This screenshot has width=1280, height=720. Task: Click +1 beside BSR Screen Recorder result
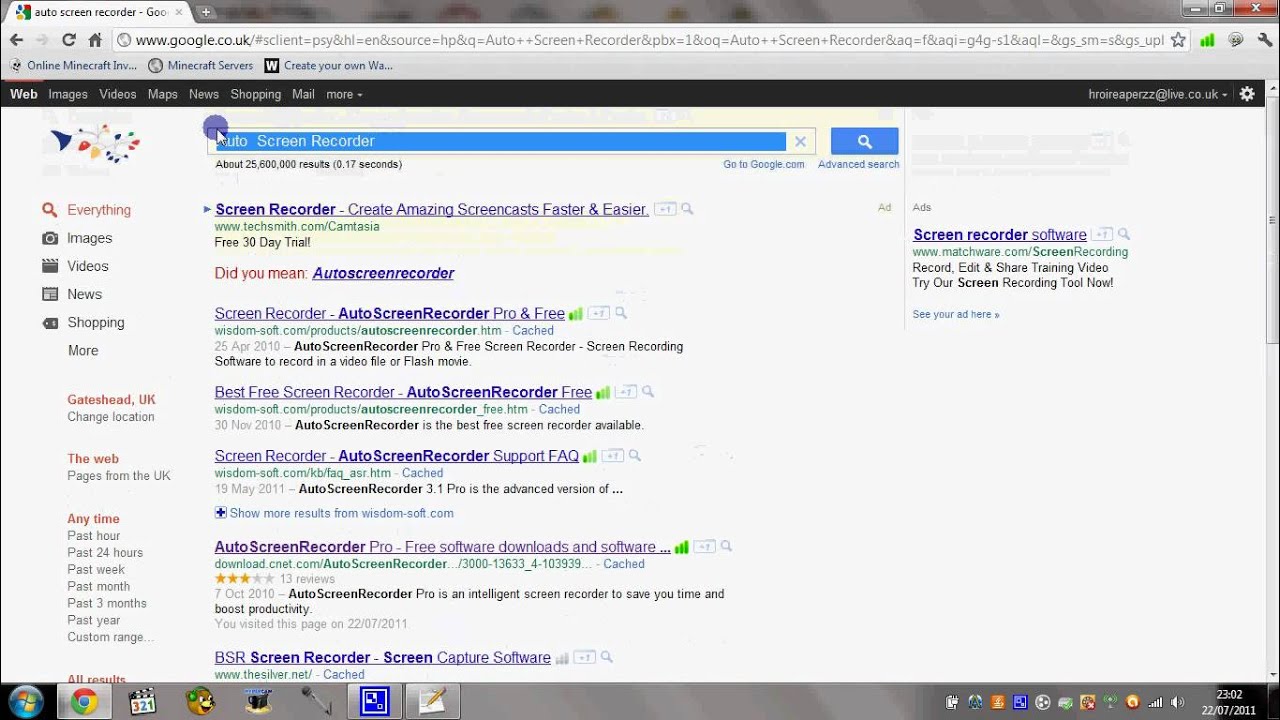(x=585, y=657)
